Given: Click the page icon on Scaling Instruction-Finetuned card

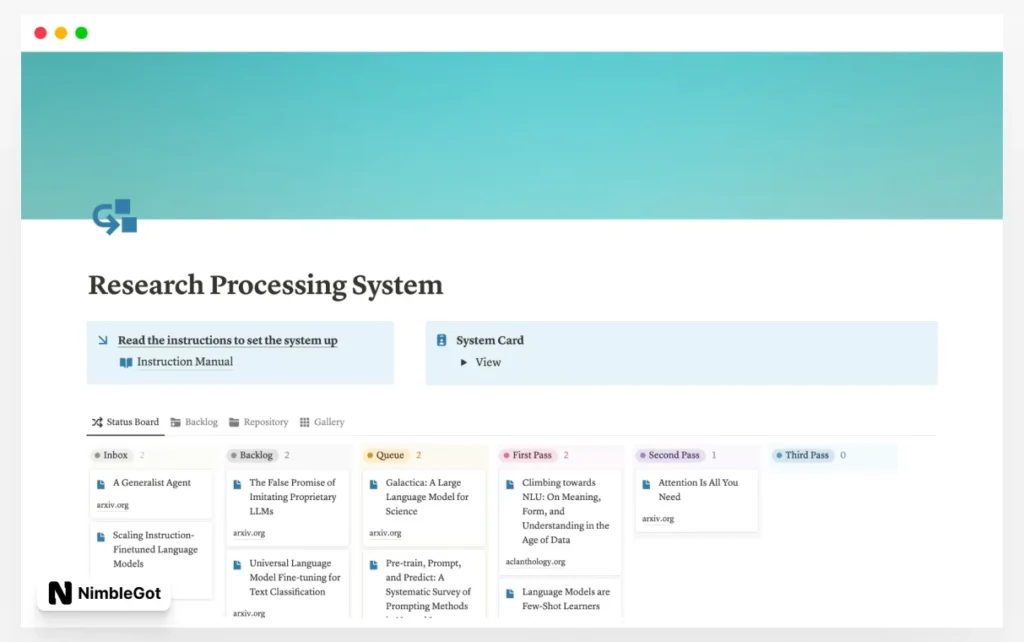Looking at the screenshot, I should (101, 537).
